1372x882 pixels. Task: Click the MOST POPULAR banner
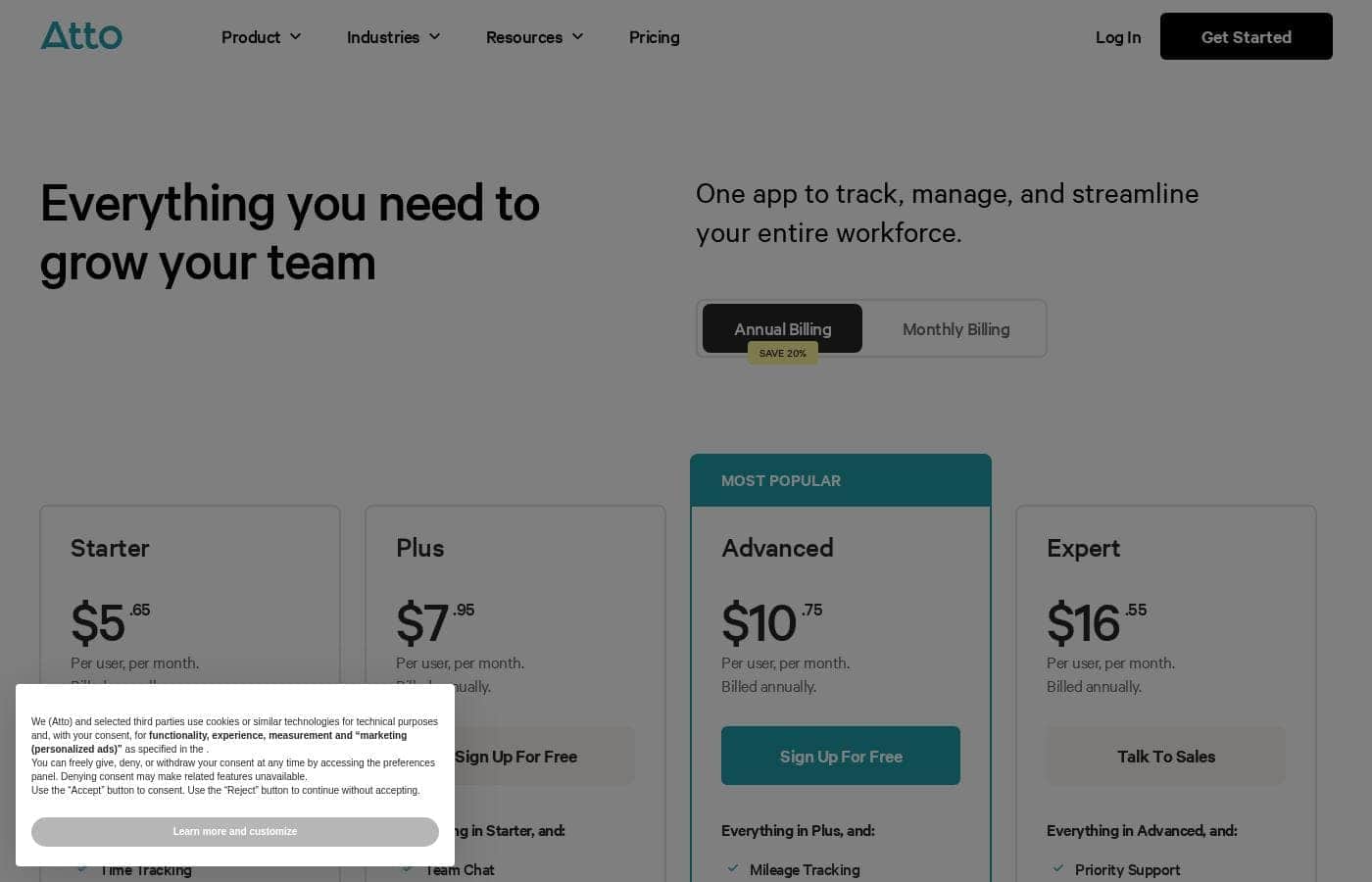(x=841, y=480)
